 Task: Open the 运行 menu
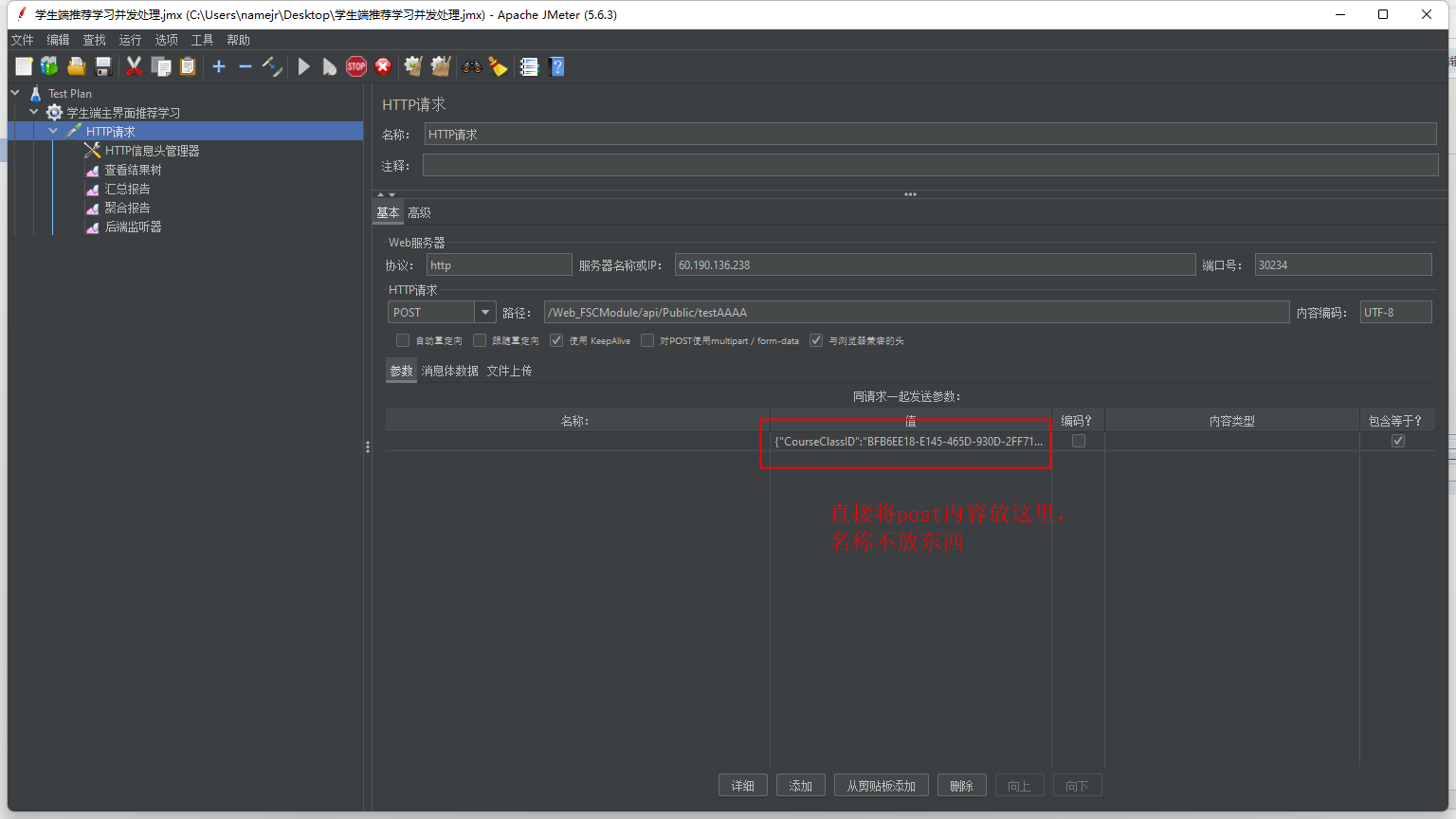(x=130, y=40)
